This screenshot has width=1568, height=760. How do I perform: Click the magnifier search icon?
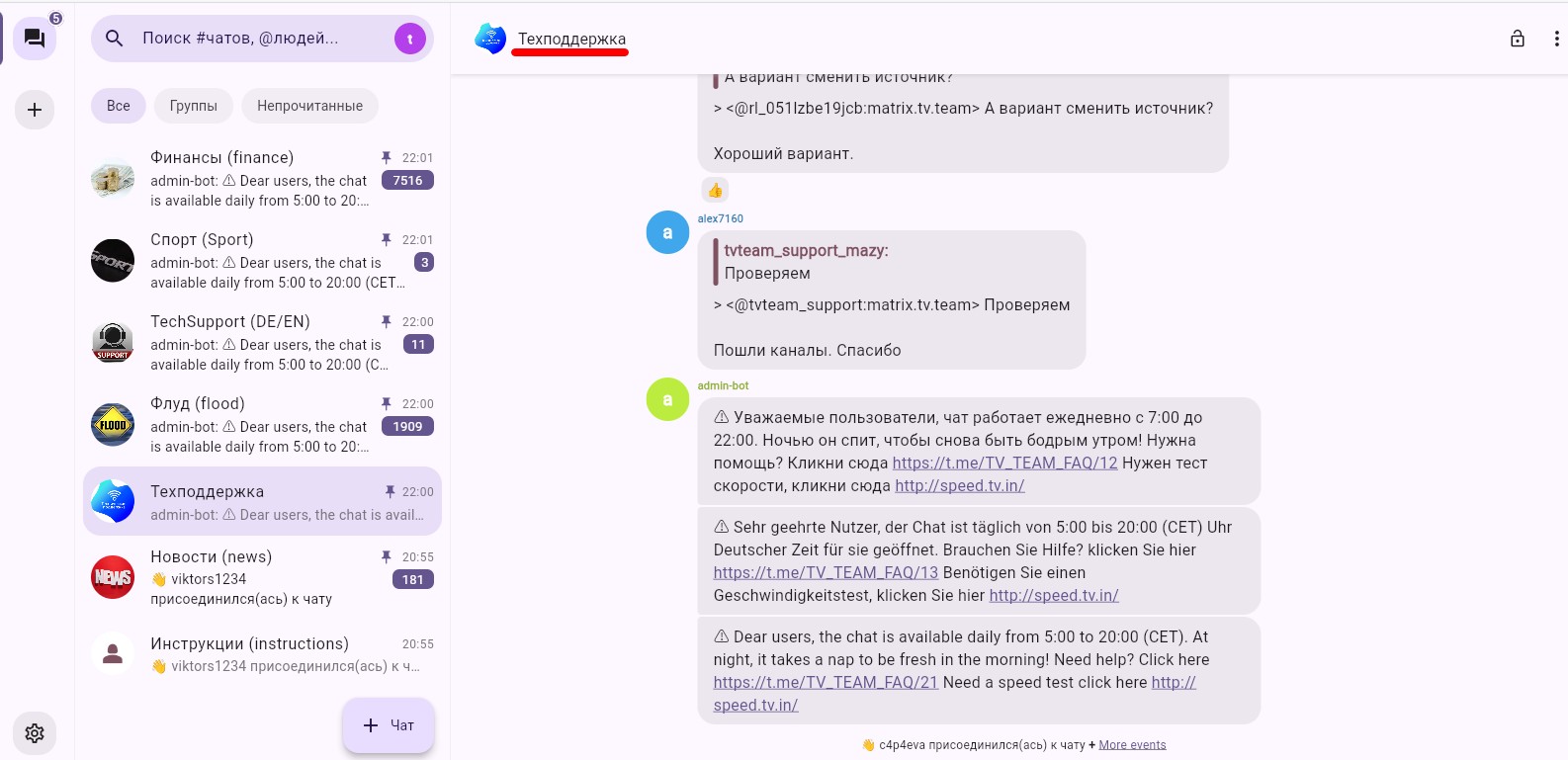click(115, 39)
